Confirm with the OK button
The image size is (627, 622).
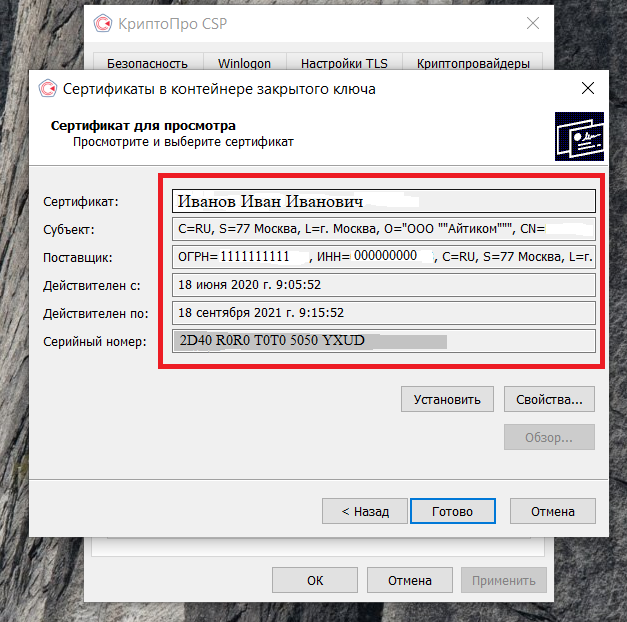coord(315,580)
